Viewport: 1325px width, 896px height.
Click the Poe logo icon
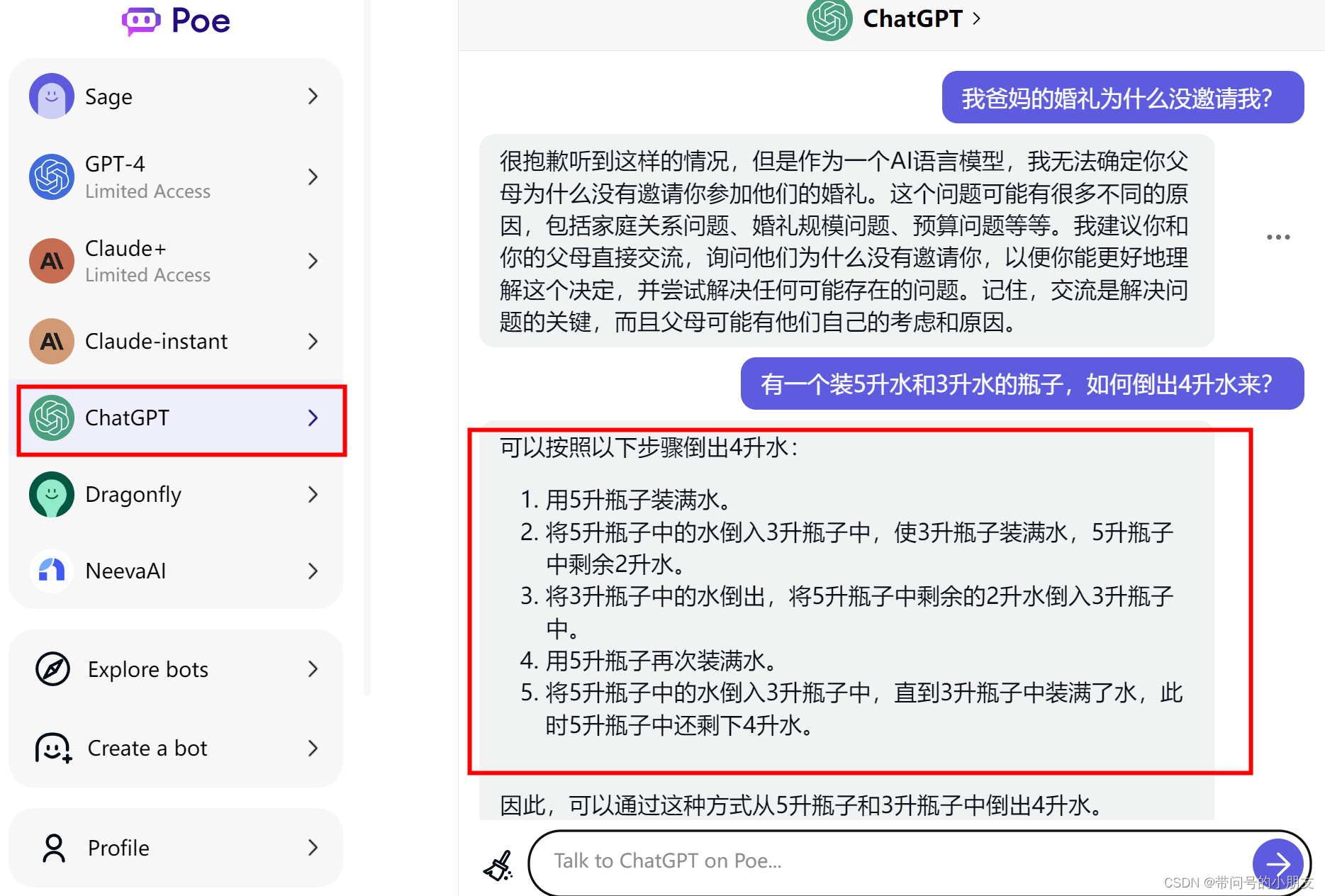pyautogui.click(x=141, y=21)
